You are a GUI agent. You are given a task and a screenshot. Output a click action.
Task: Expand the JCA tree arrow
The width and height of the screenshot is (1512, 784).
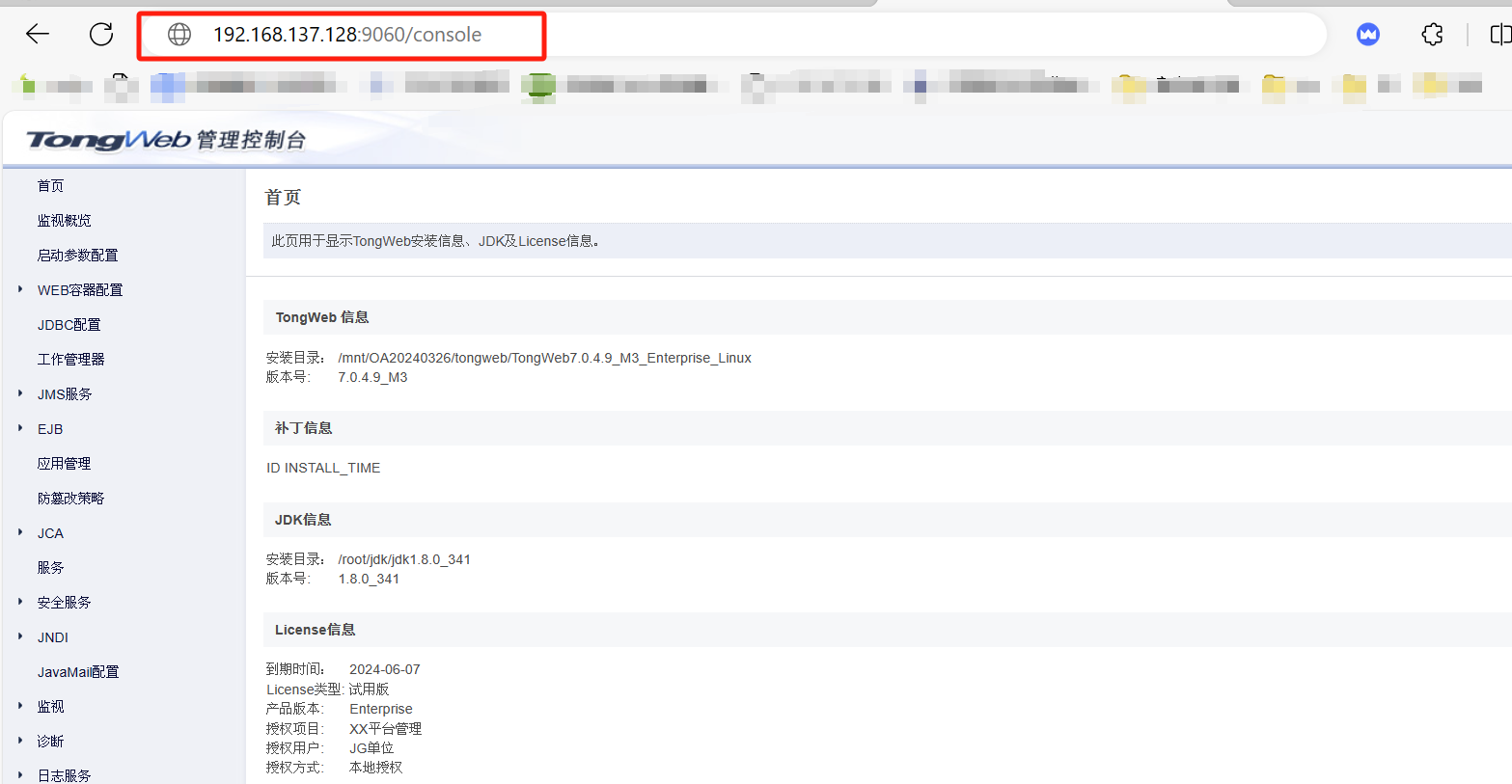click(20, 532)
